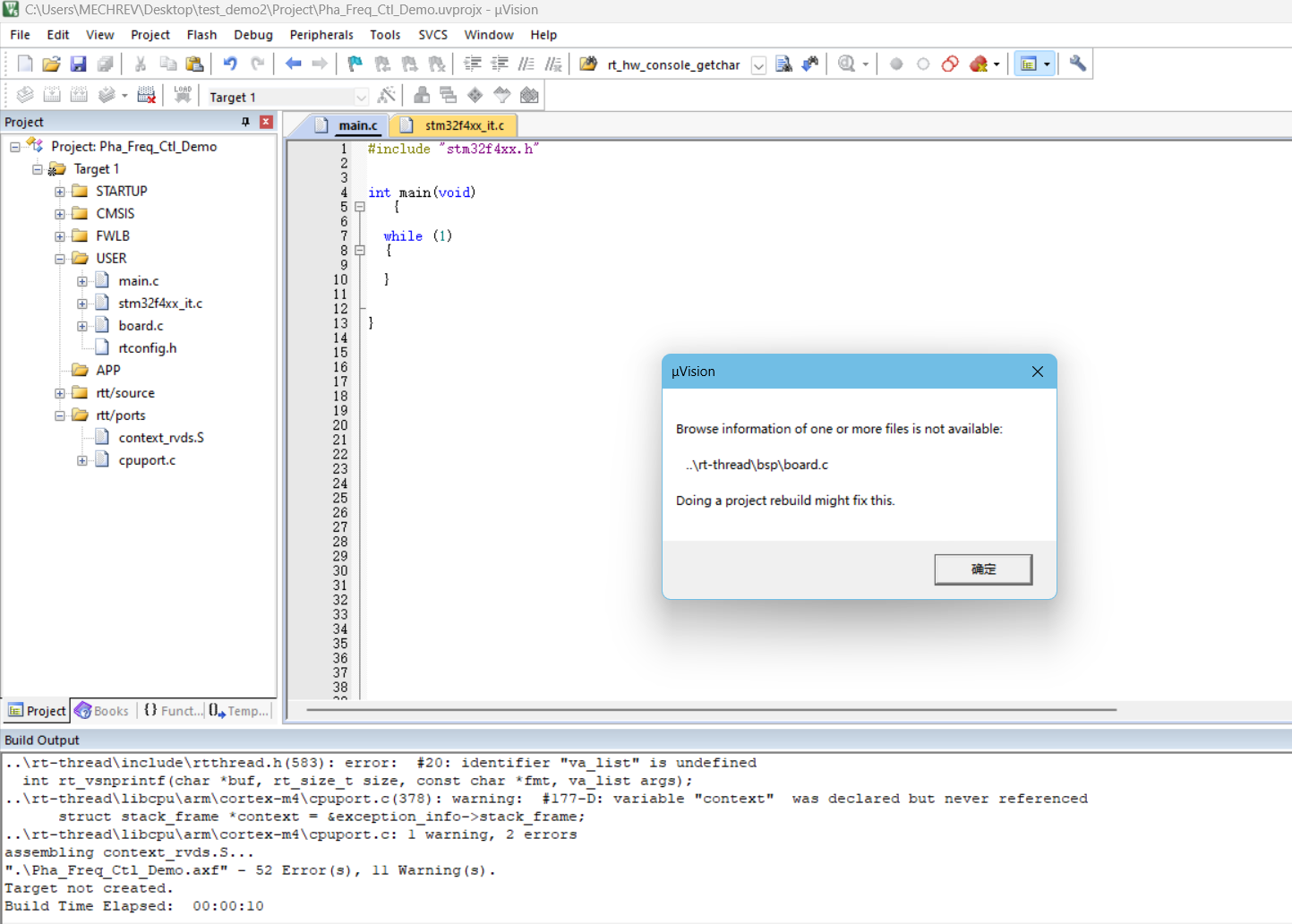Open Options for Target dialog

[x=387, y=95]
